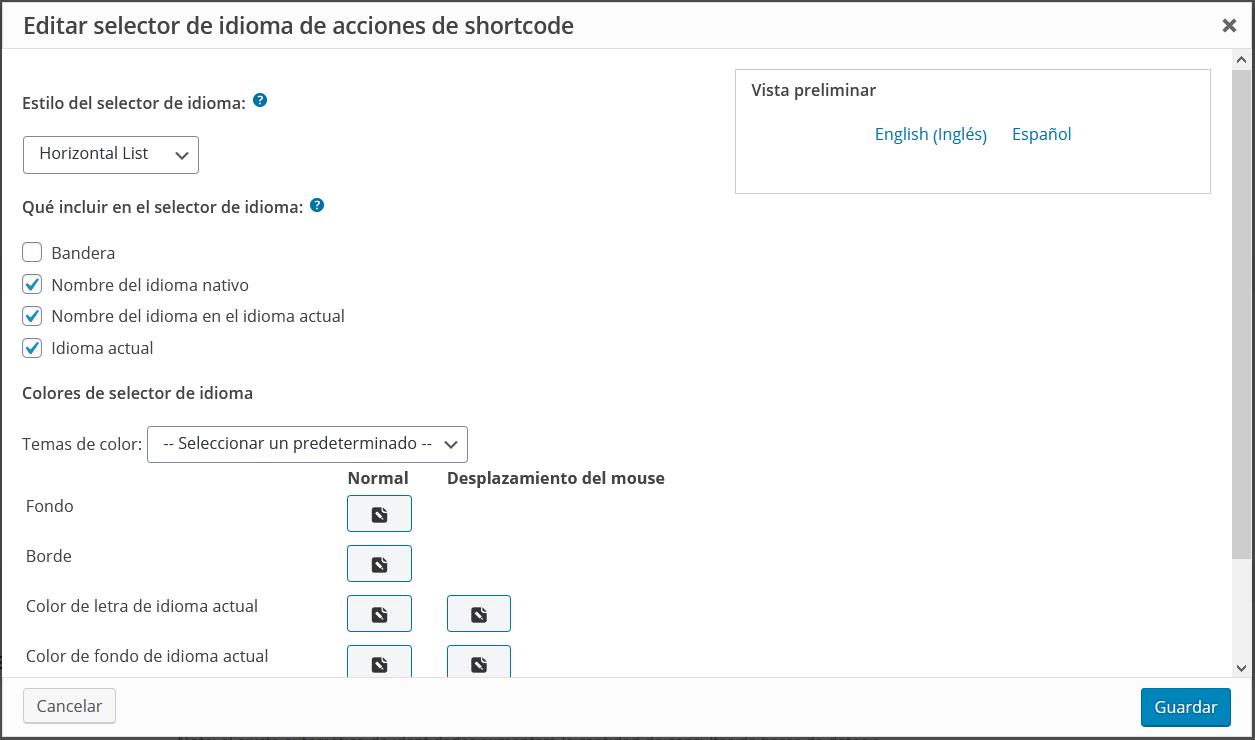Toggle 'Nombre del idioma en el idioma actual'
The image size is (1255, 740).
coord(33,316)
